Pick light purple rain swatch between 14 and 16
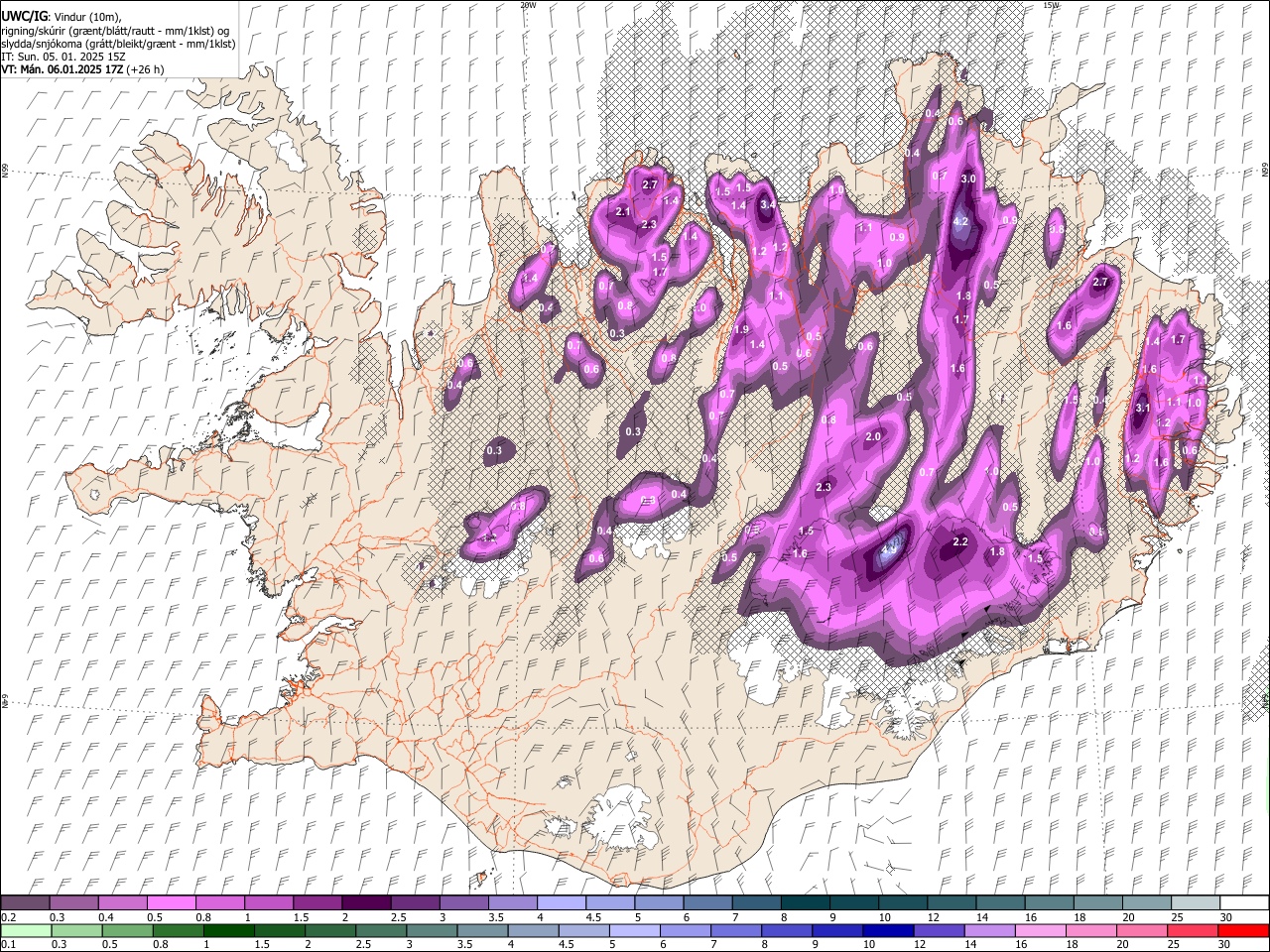1270x952 pixels. (x=990, y=930)
